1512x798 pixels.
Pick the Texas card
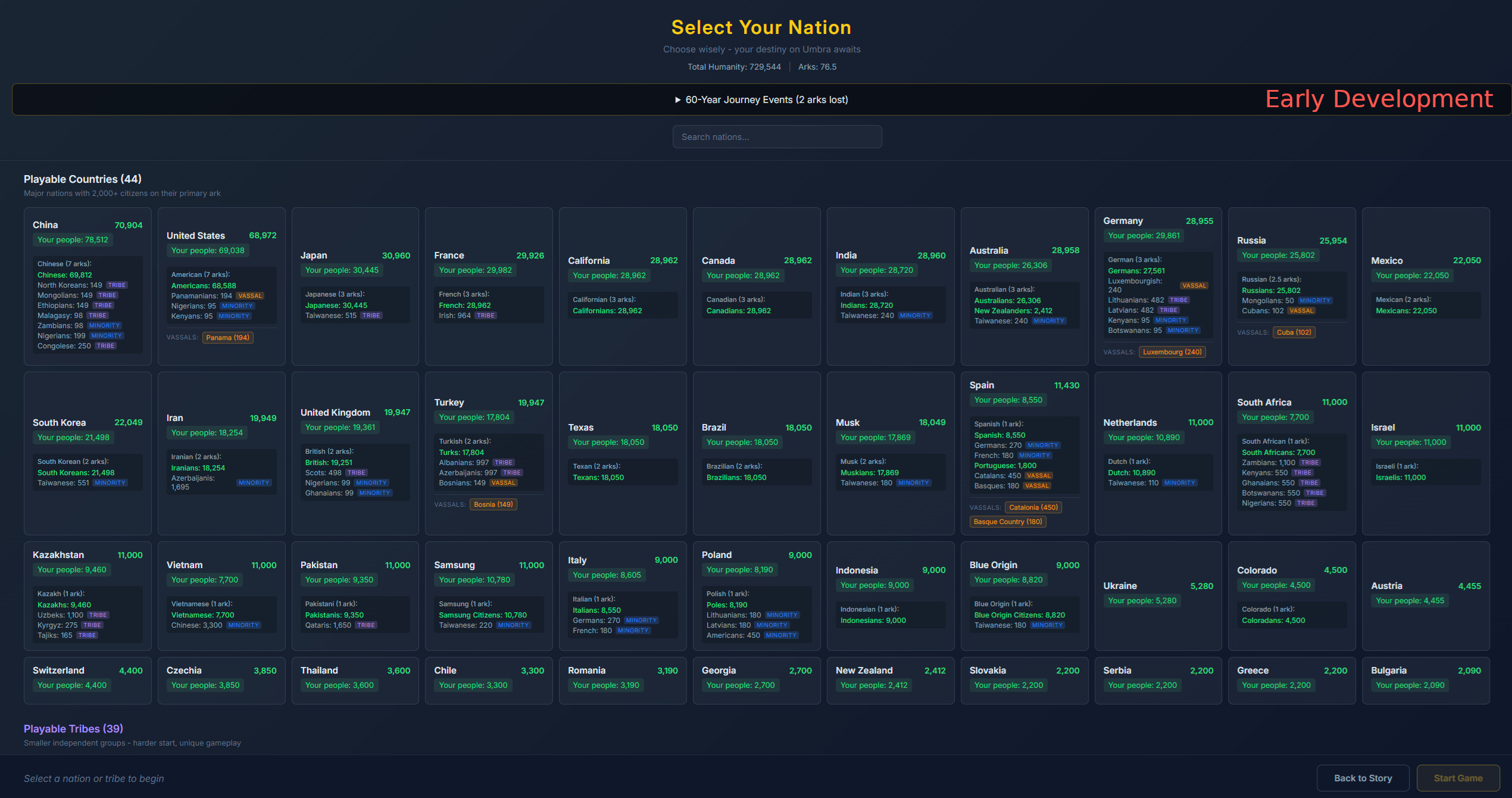tap(623, 453)
